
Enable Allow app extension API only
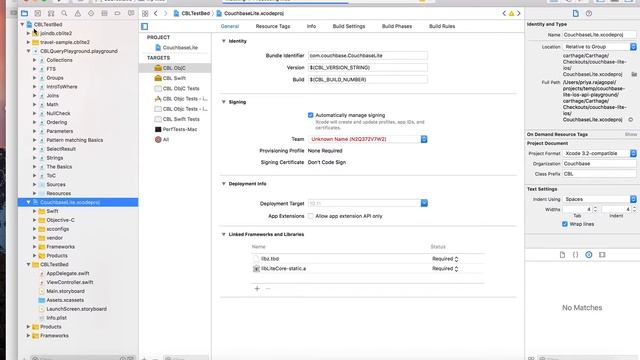311,216
